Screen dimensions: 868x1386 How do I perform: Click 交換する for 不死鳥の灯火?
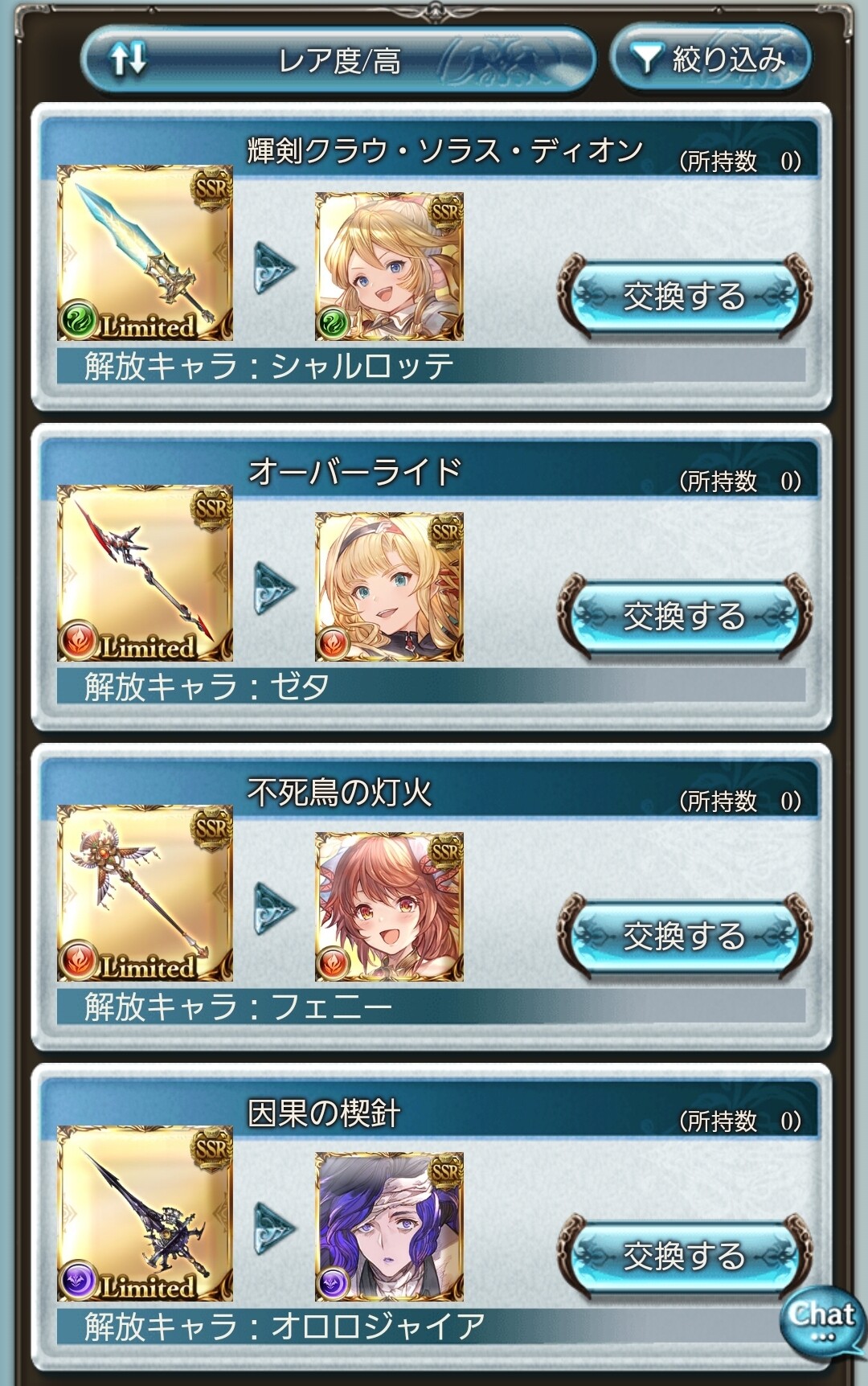[684, 936]
